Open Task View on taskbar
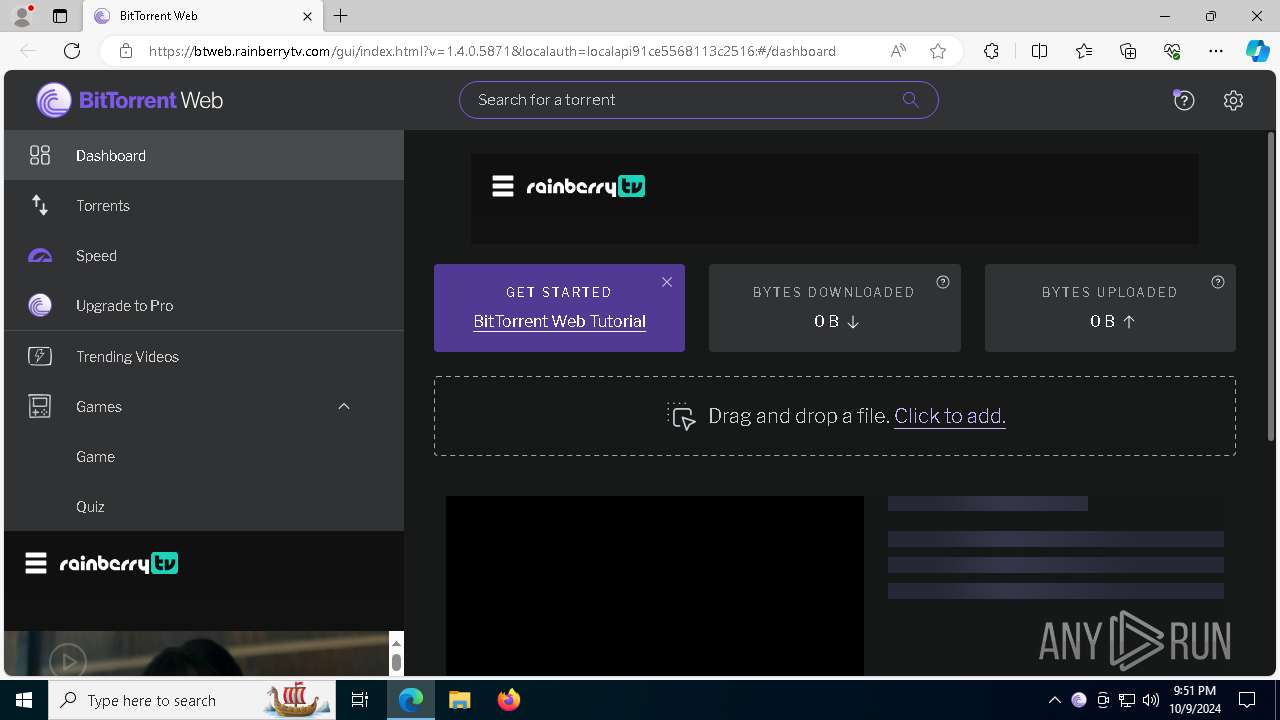Screen dimensions: 1280x720 pos(360,700)
